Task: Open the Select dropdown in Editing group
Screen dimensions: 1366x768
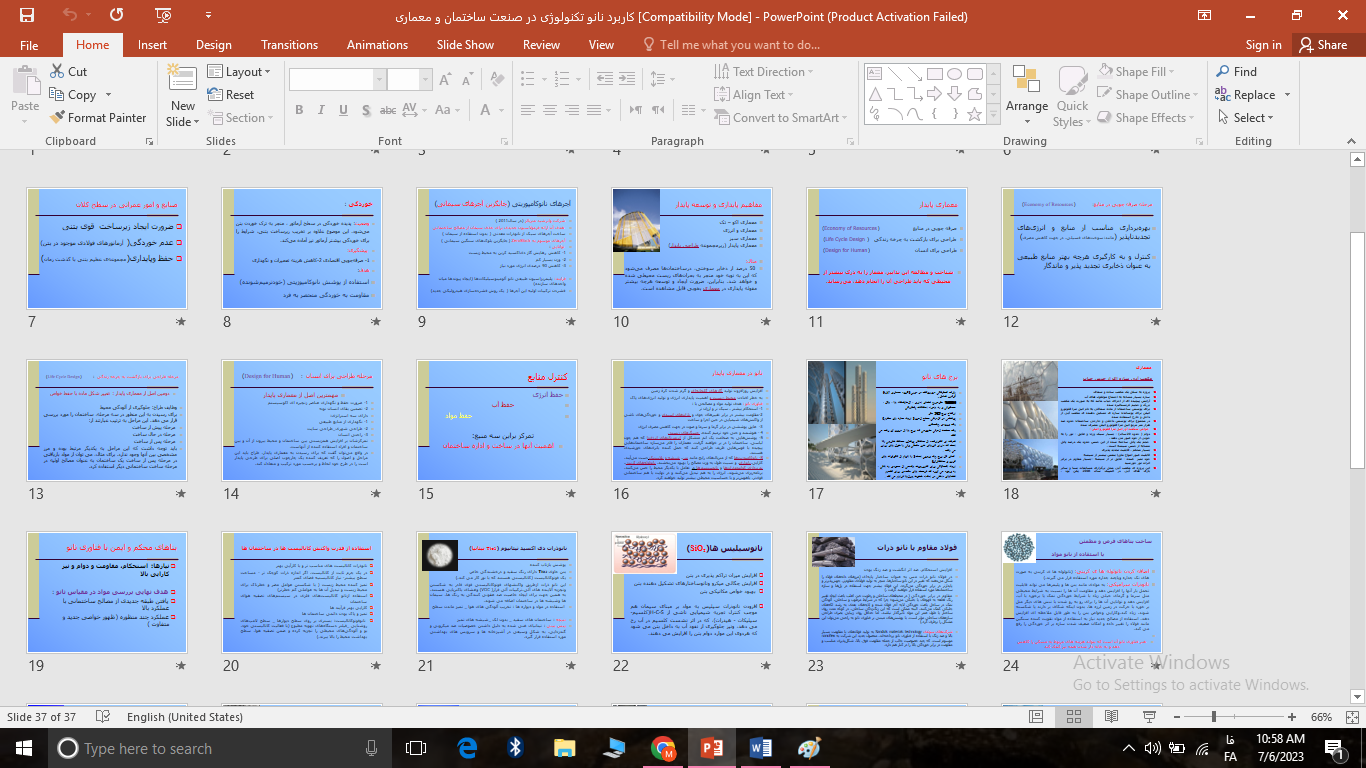Action: (x=1251, y=118)
